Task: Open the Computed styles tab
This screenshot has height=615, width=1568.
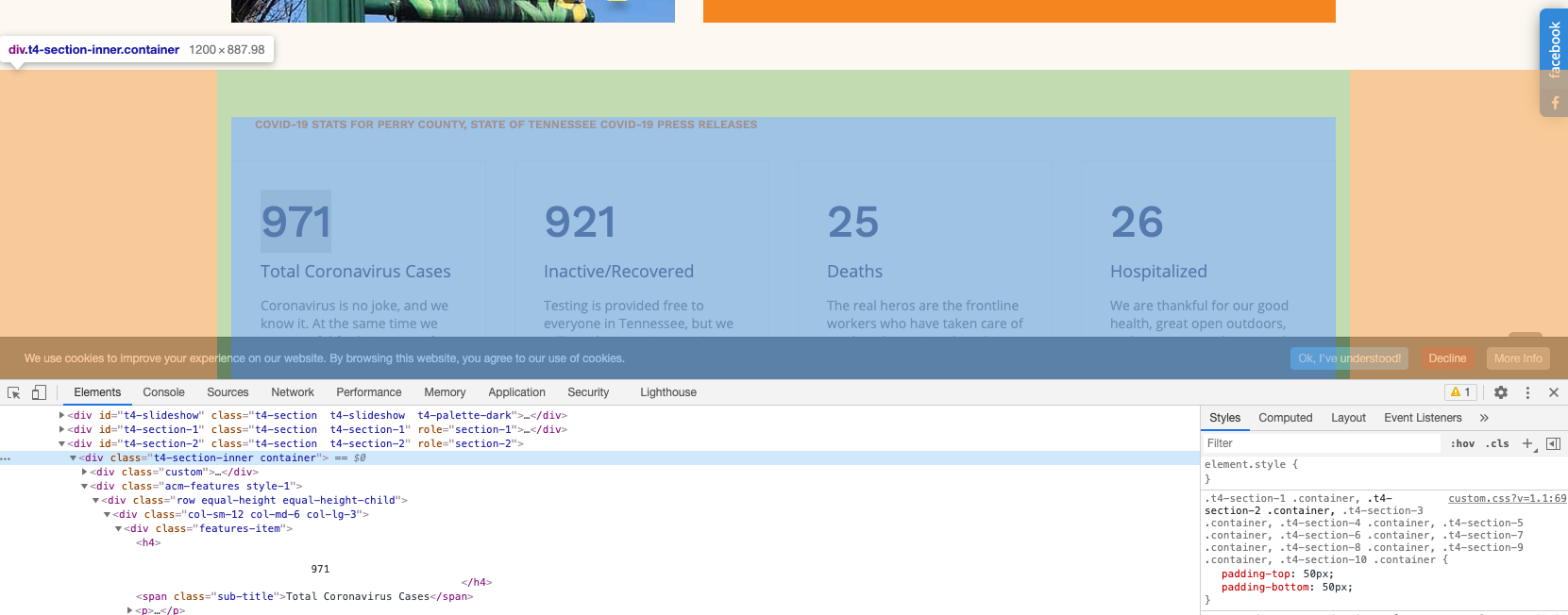Action: click(1285, 418)
